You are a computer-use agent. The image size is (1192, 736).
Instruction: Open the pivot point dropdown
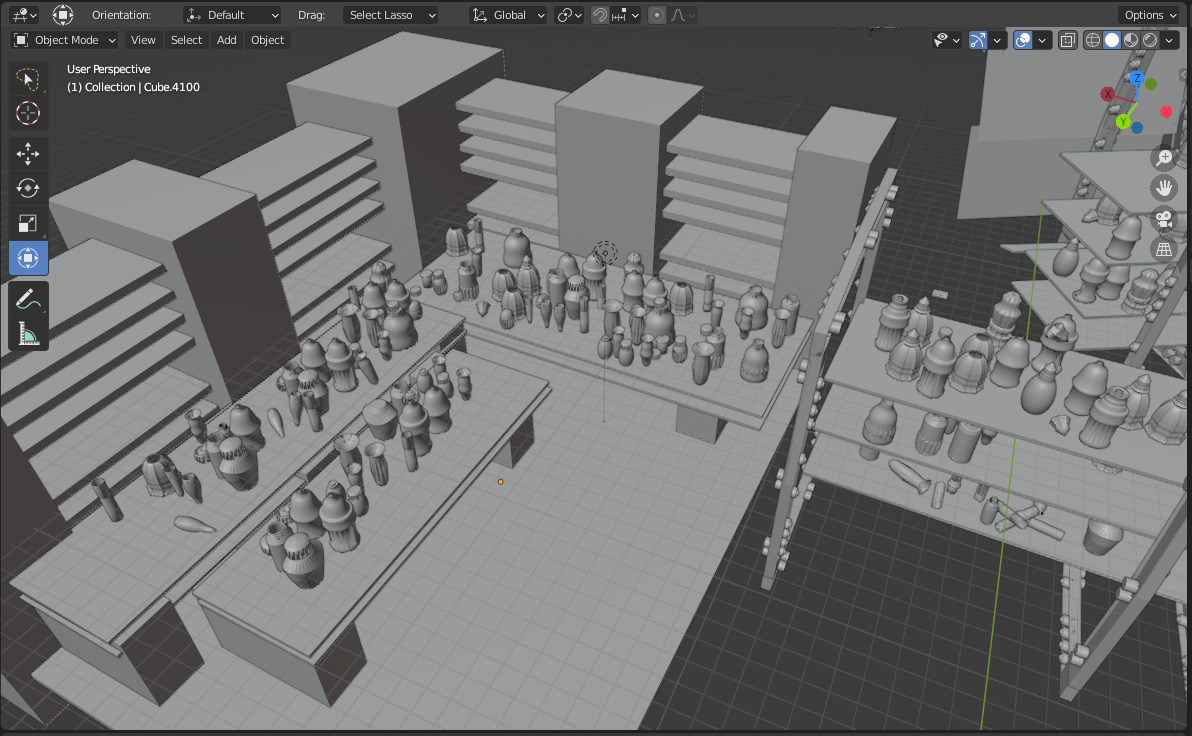(569, 15)
